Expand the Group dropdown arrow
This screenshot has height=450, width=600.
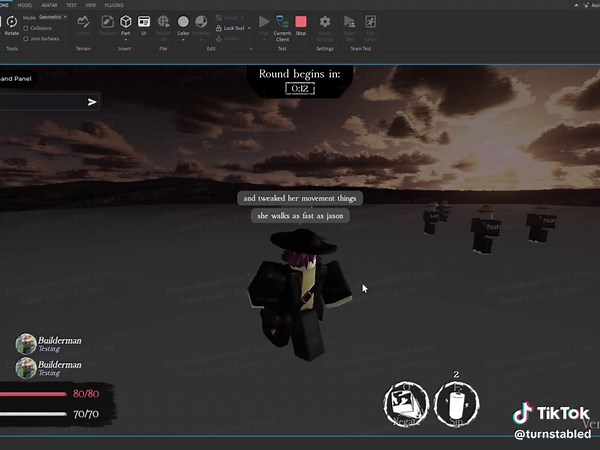pos(243,18)
